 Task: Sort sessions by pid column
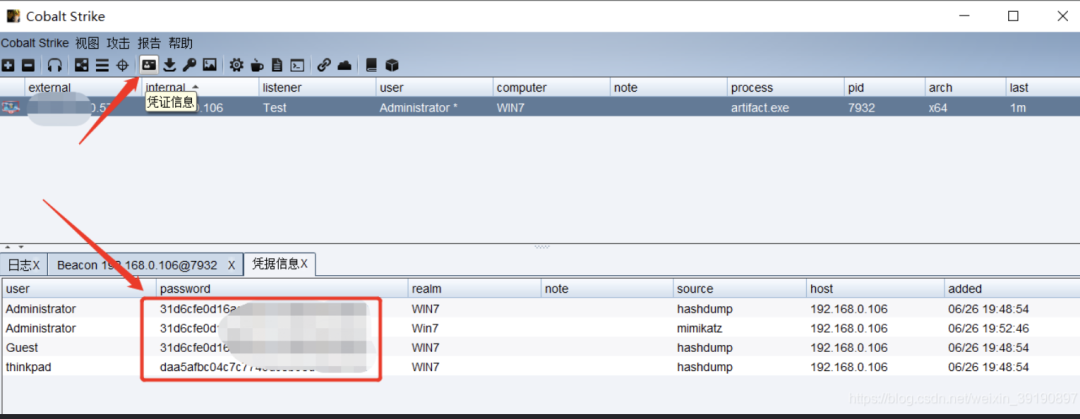(x=884, y=88)
